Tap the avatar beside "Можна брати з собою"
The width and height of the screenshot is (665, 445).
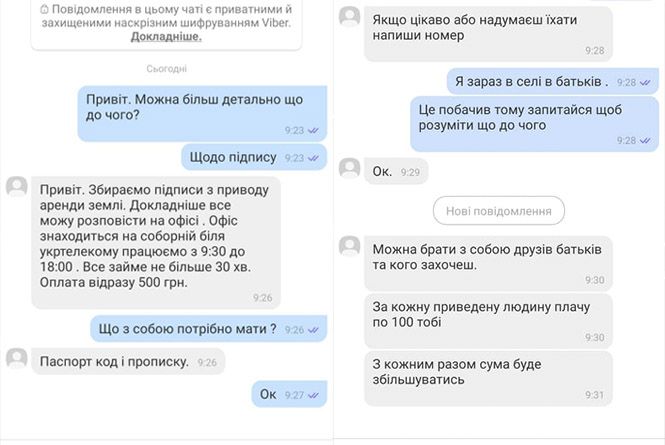(349, 246)
